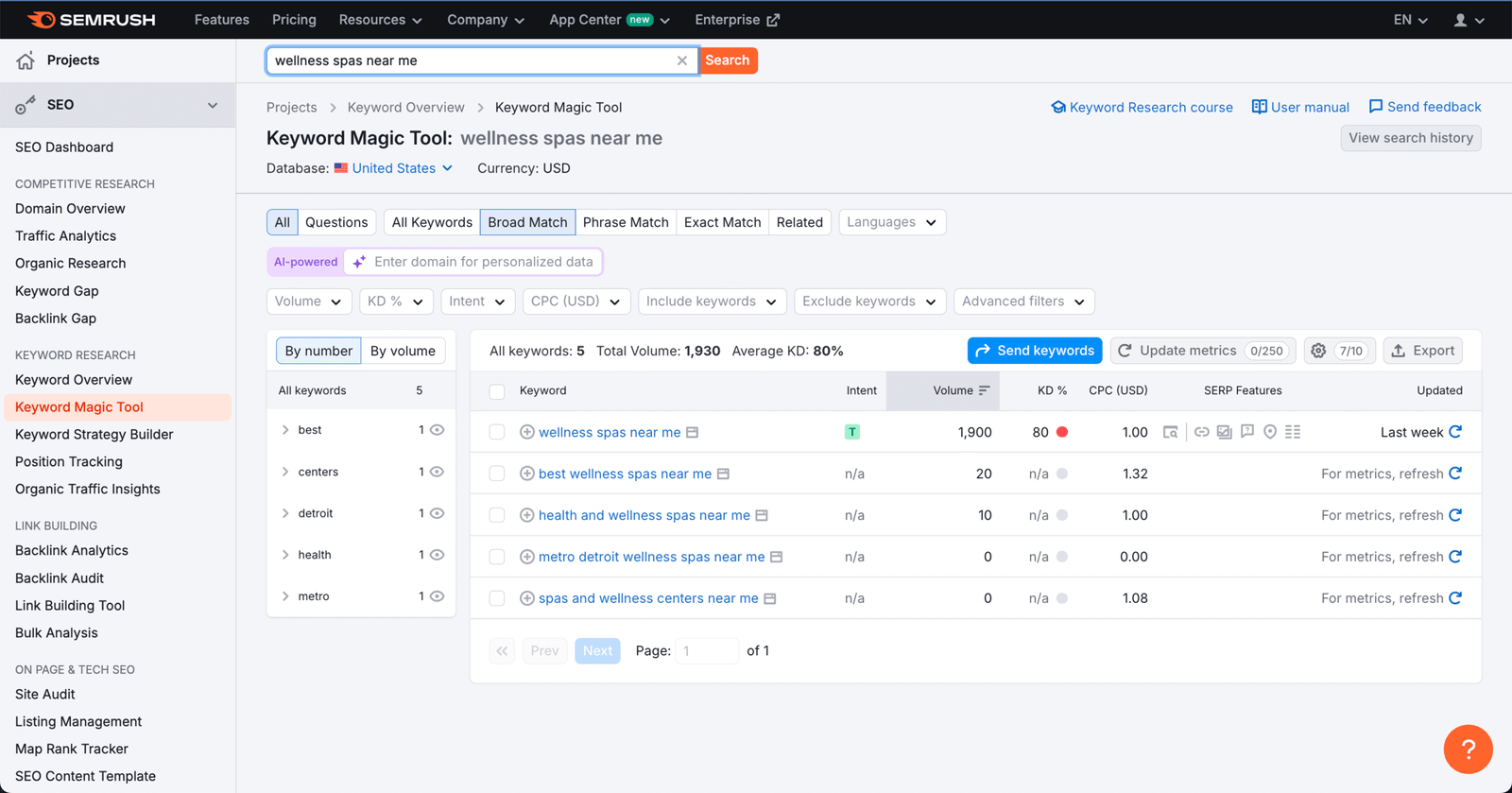
Task: Select the Questions tab
Action: click(x=336, y=222)
